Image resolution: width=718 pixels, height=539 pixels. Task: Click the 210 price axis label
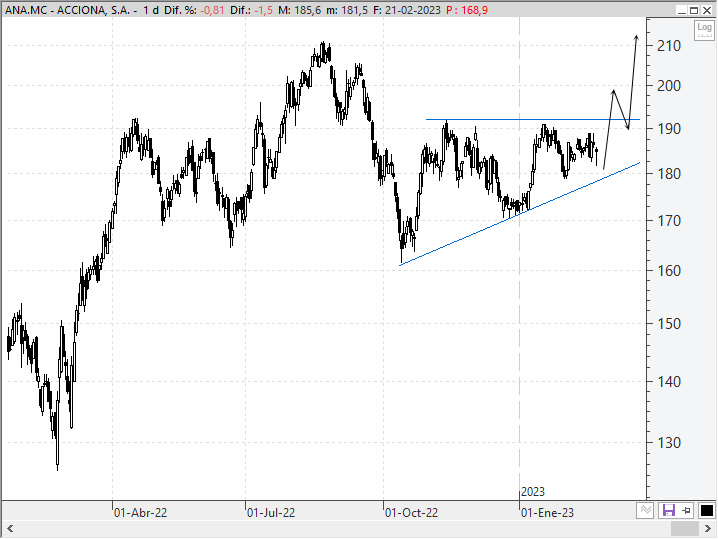[669, 46]
